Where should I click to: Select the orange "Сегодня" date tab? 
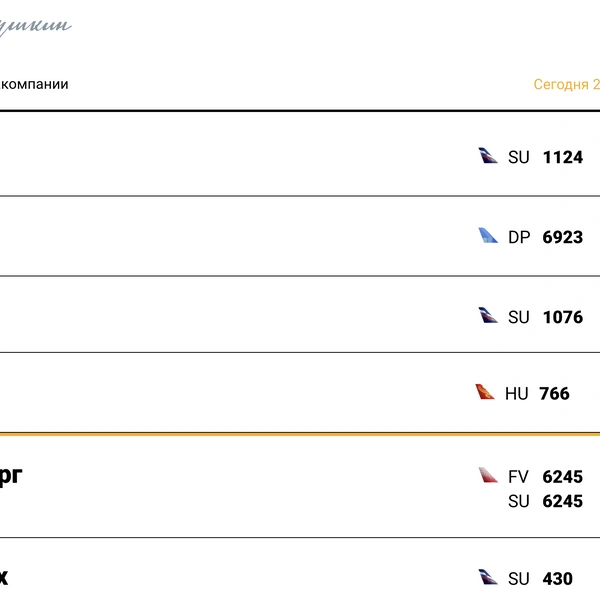click(566, 85)
